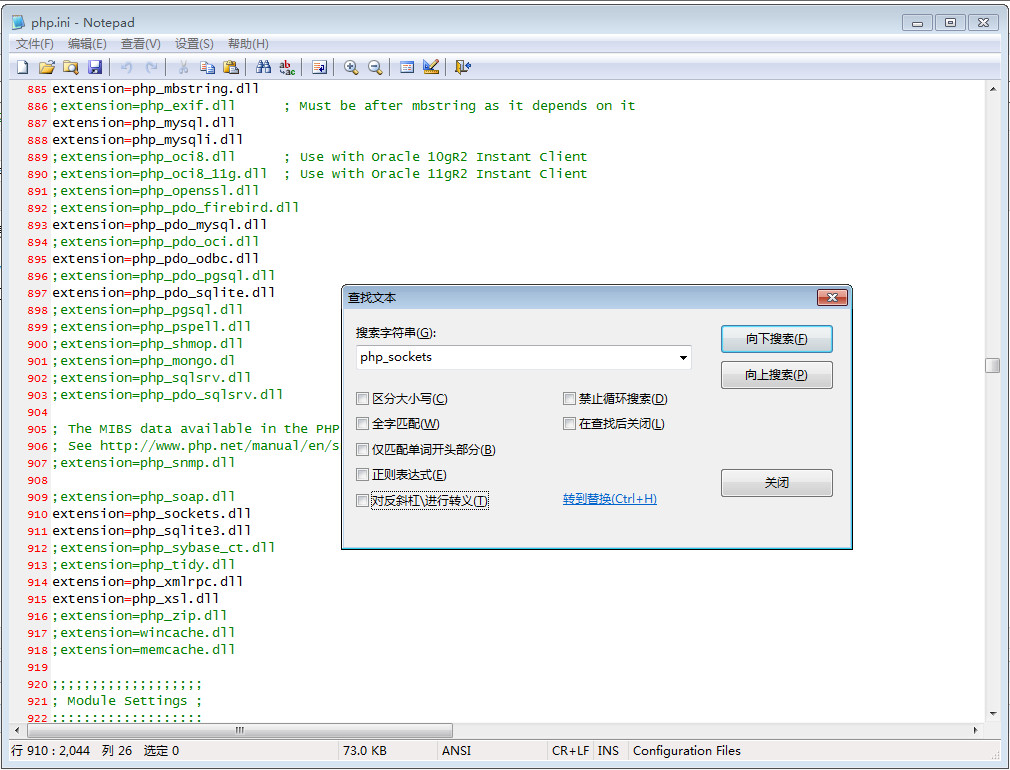Viewport: 1010px width, 770px height.
Task: Follow the 转到替换(Ctrl+H) link
Action: pyautogui.click(x=610, y=500)
